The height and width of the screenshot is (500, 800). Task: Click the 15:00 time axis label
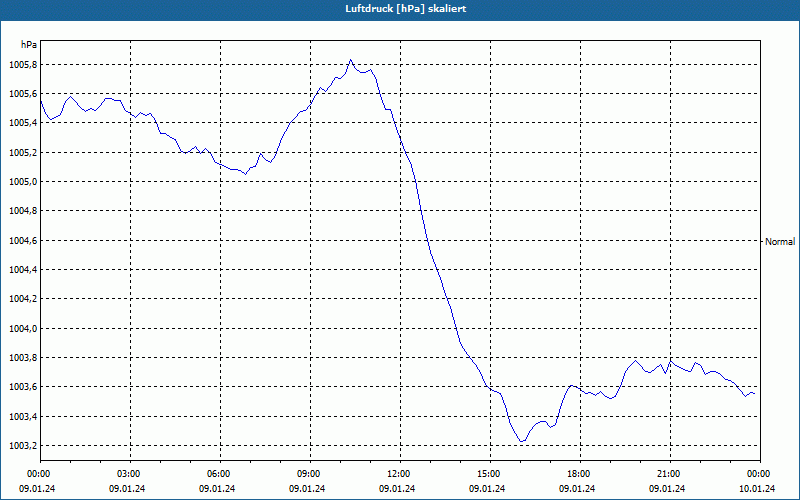(x=490, y=474)
